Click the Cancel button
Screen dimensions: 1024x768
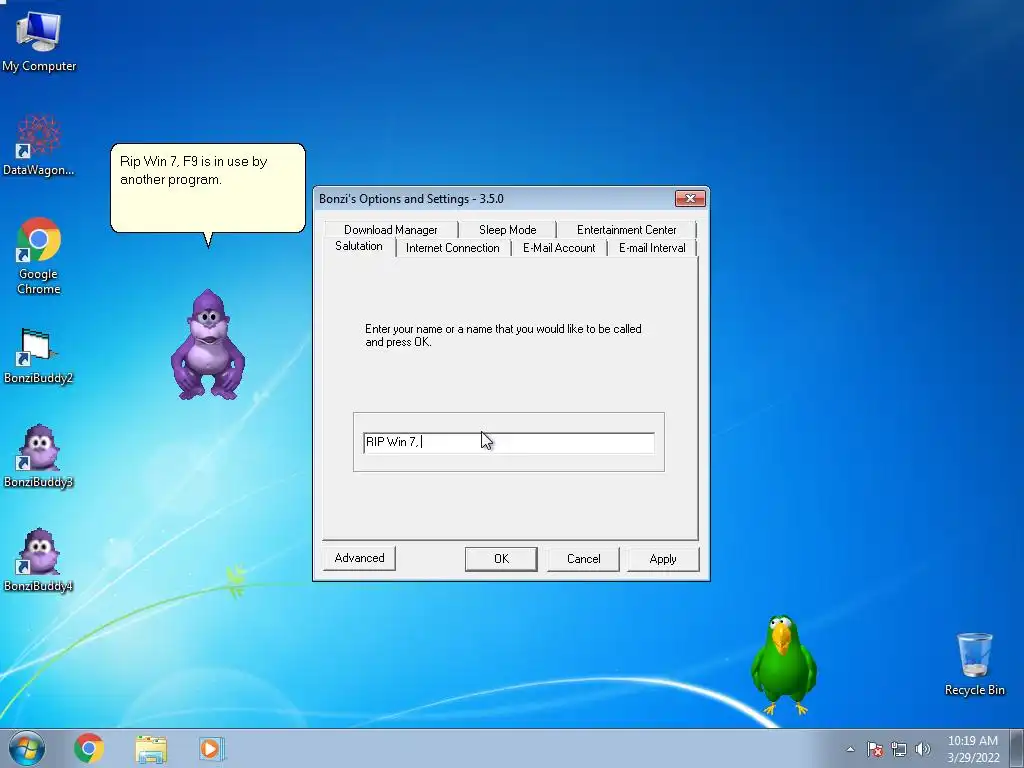[x=583, y=559]
